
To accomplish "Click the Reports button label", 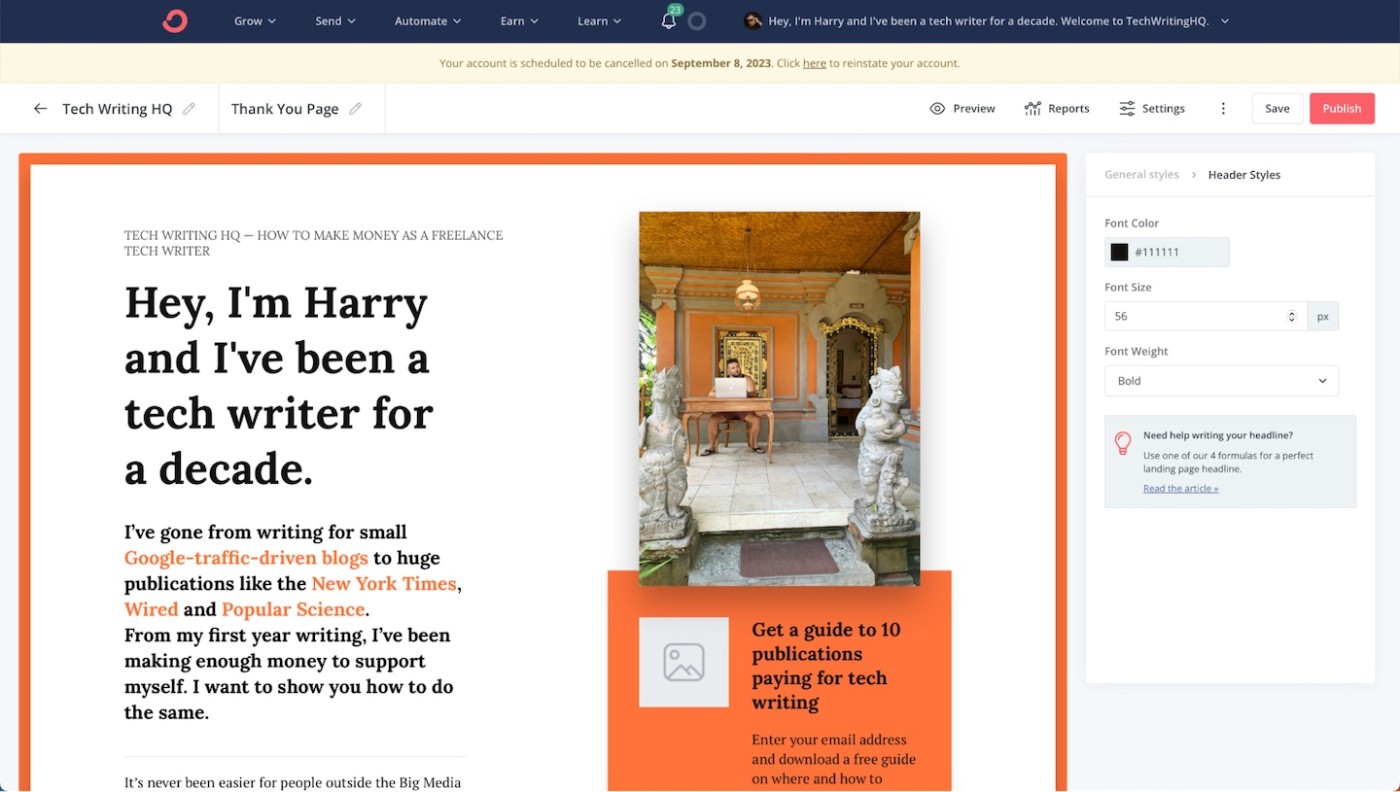I will point(1068,108).
